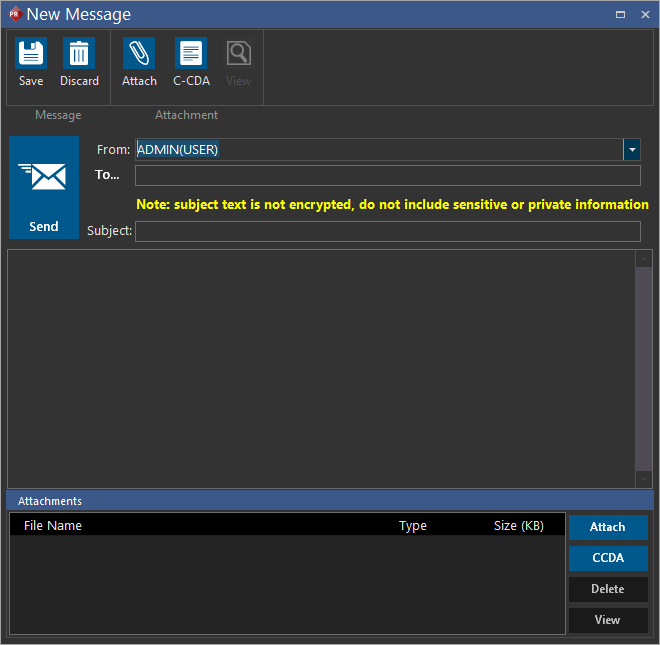Sort attachments by File Name column
660x645 pixels.
53,526
